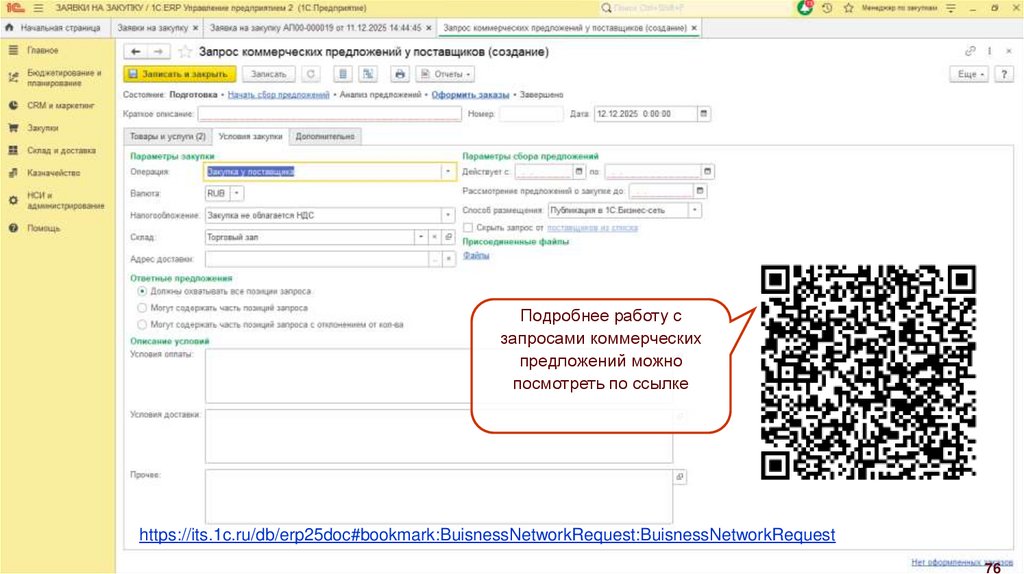Open the Склад и доставка section
Image resolution: width=1024 pixels, height=574 pixels.
point(61,150)
